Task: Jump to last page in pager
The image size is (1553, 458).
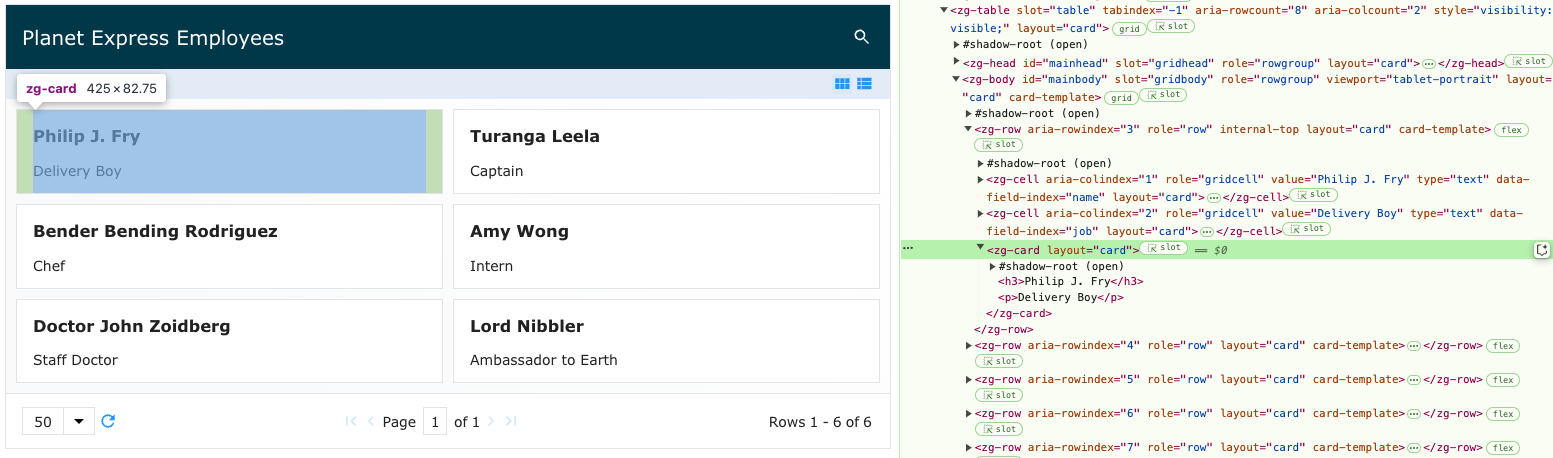Action: click(511, 422)
